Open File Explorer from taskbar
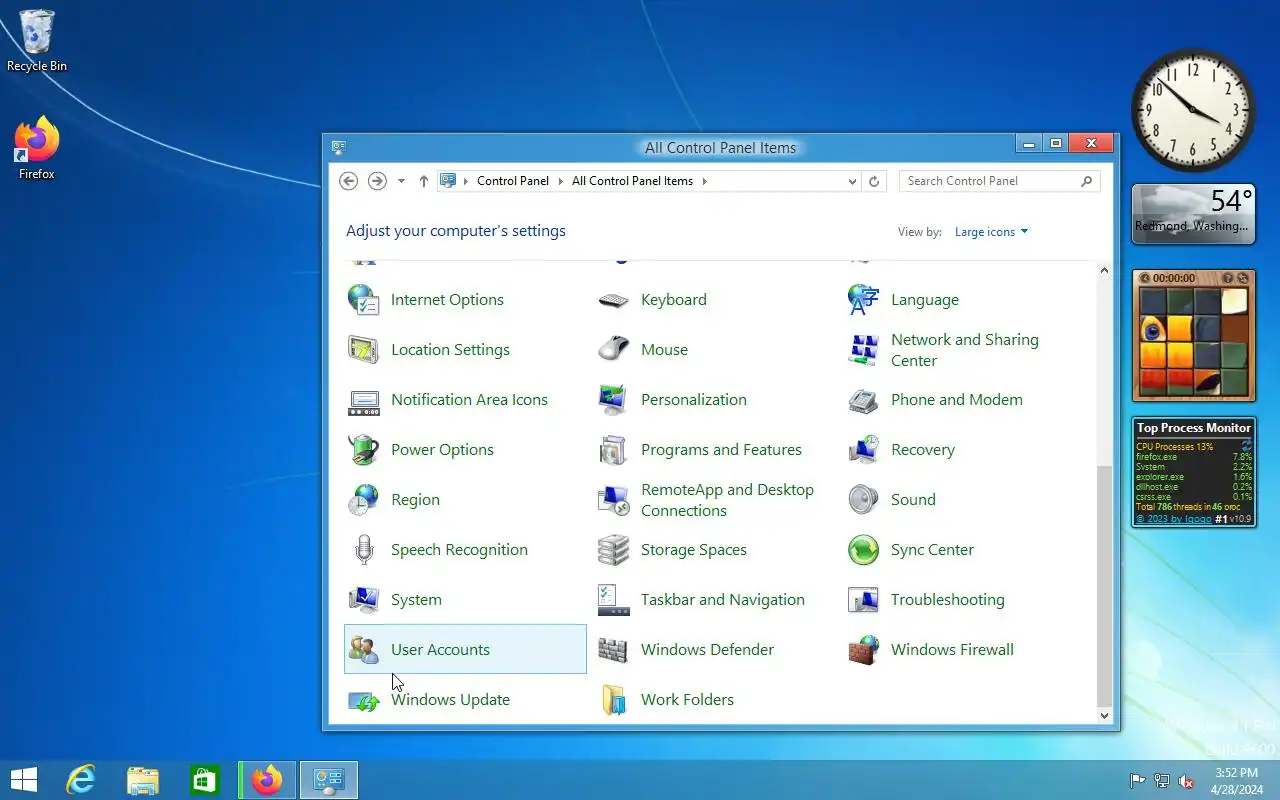This screenshot has width=1280, height=800. (x=142, y=780)
